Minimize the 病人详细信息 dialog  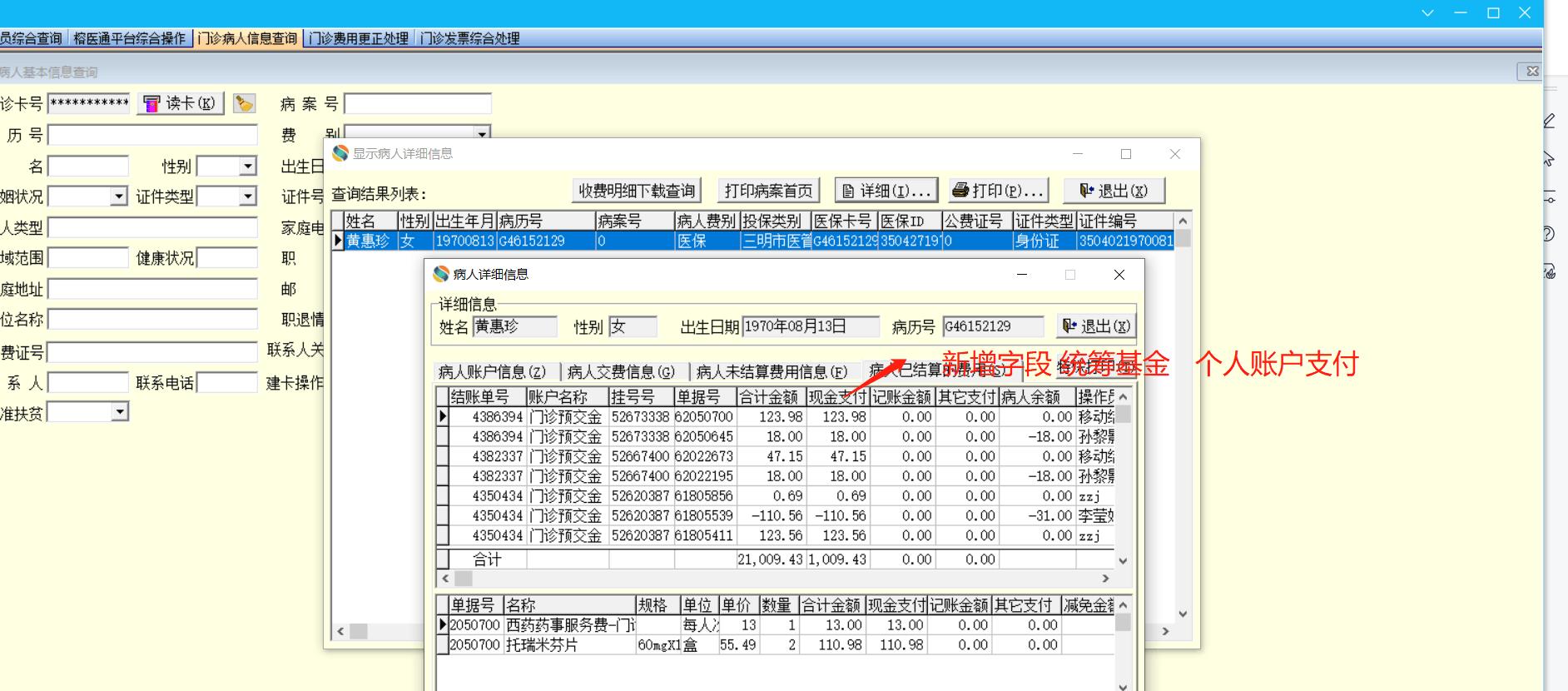click(x=1022, y=275)
